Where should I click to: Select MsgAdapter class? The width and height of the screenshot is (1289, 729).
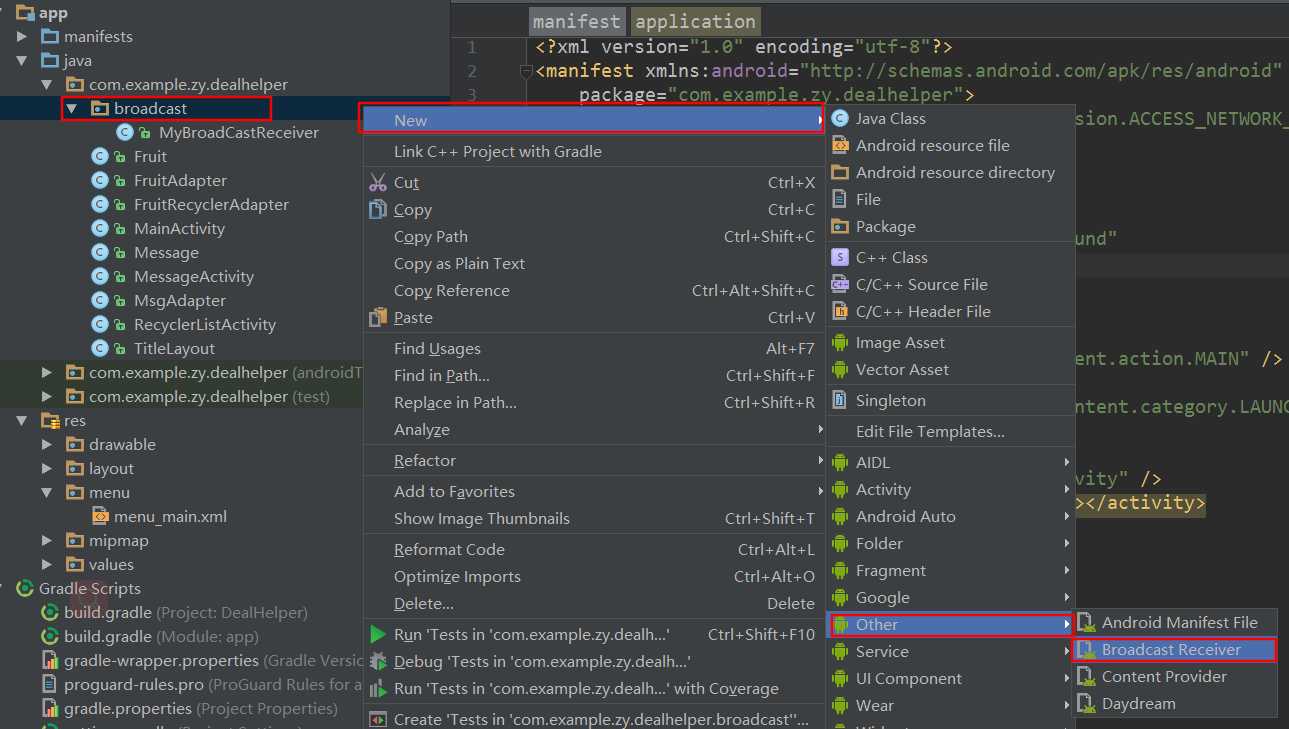tap(180, 300)
